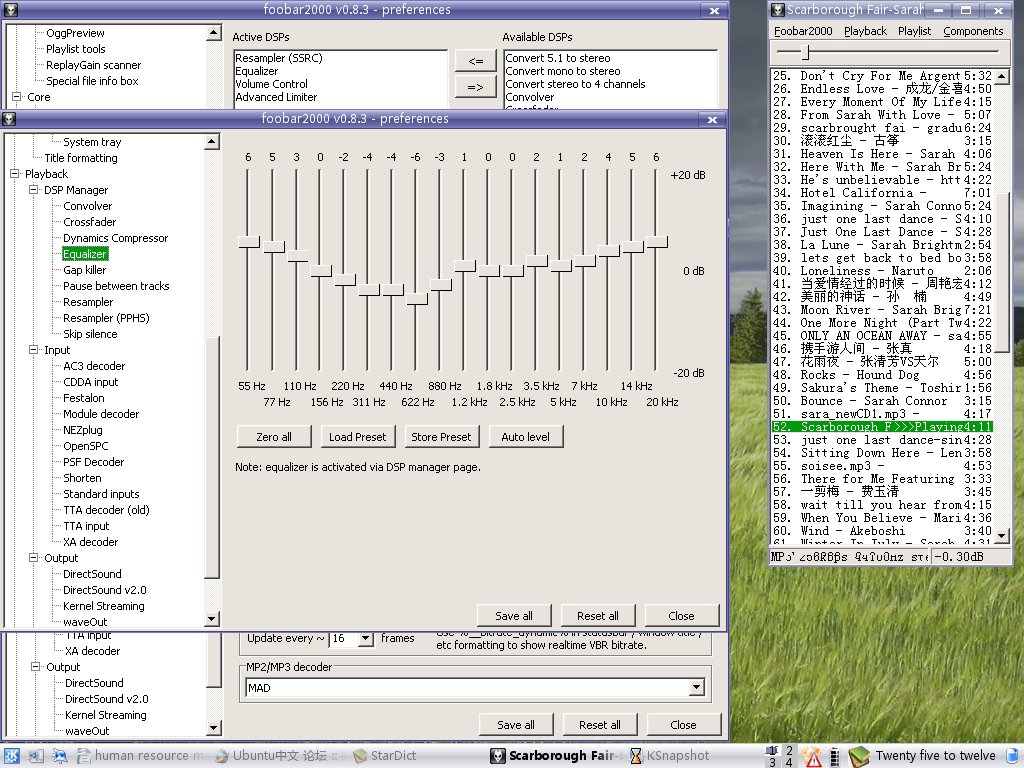The height and width of the screenshot is (768, 1024).
Task: Click the right arrow button to remove a DSP
Action: point(476,87)
